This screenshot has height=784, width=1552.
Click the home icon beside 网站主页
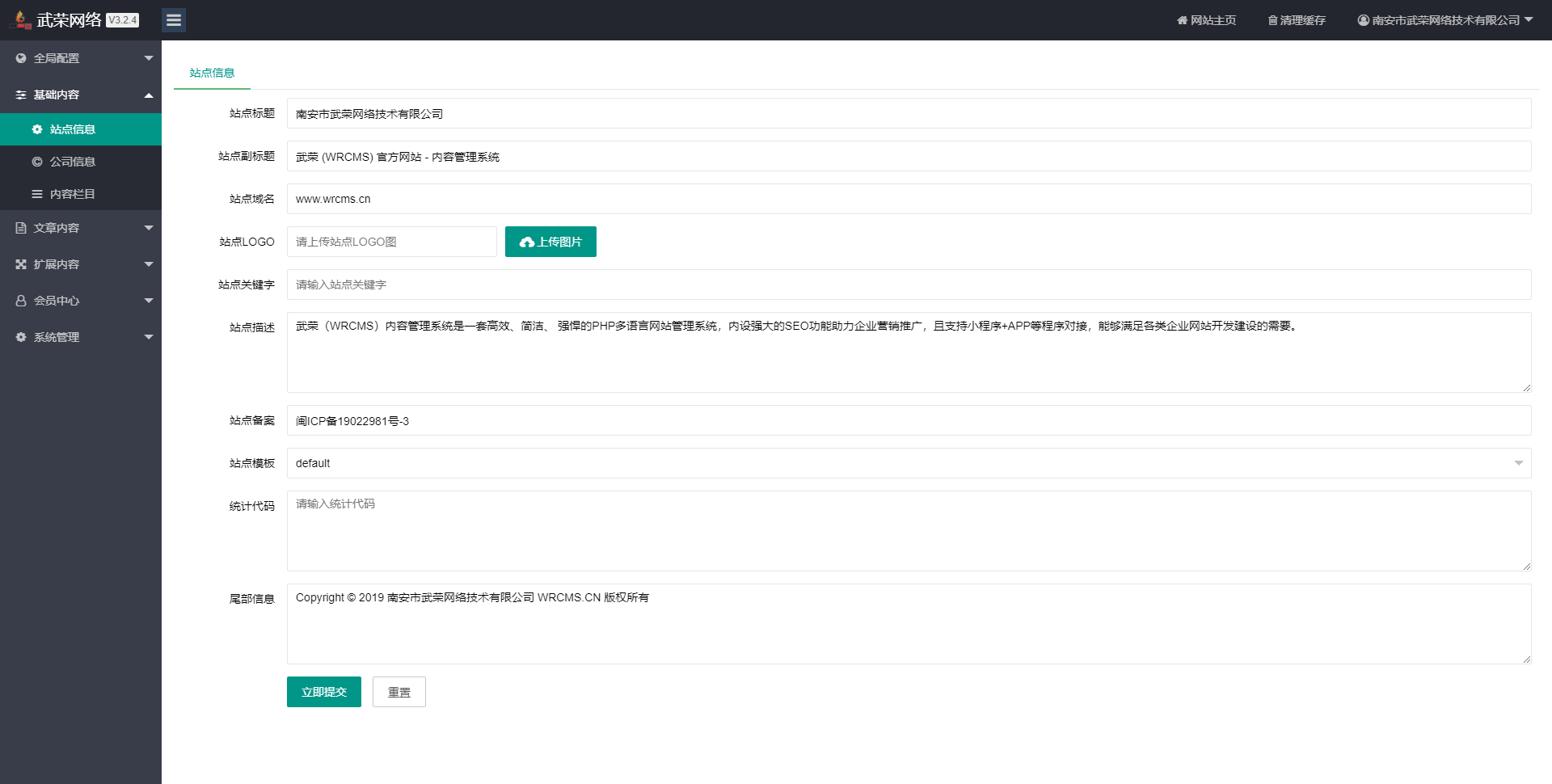click(x=1182, y=20)
